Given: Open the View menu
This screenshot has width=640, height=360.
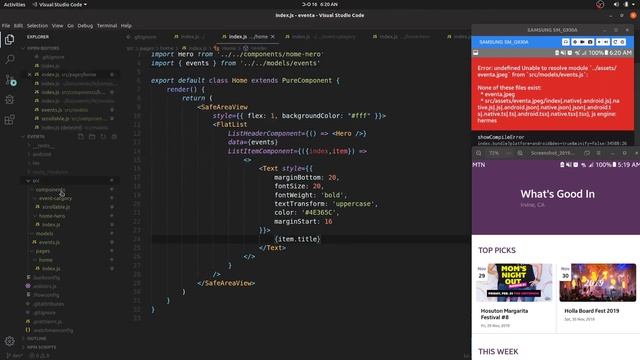Looking at the screenshot, I should (x=57, y=25).
